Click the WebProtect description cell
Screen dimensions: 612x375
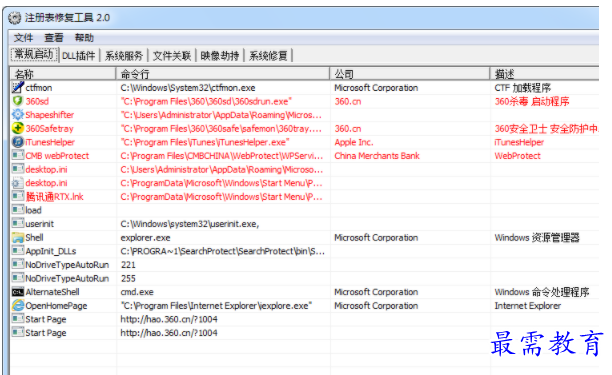tap(518, 156)
